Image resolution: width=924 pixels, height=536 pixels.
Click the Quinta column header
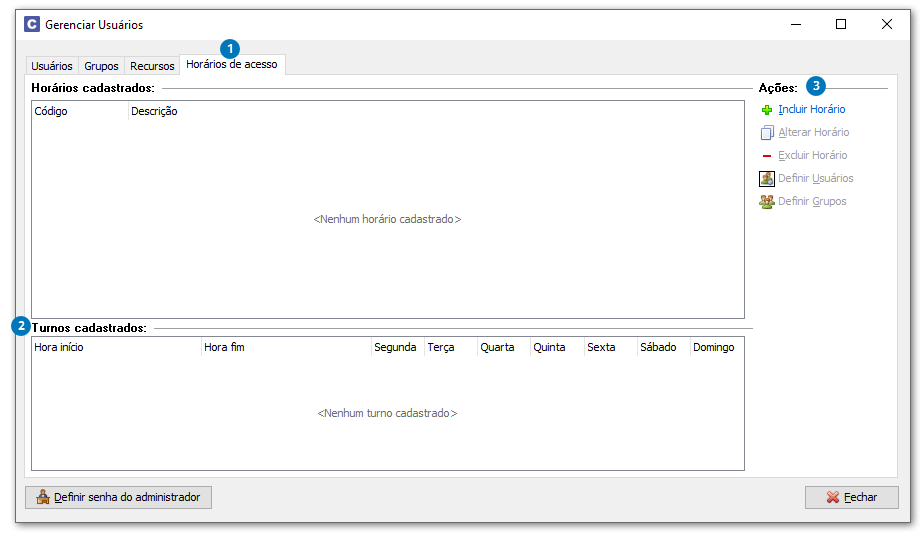[557, 348]
